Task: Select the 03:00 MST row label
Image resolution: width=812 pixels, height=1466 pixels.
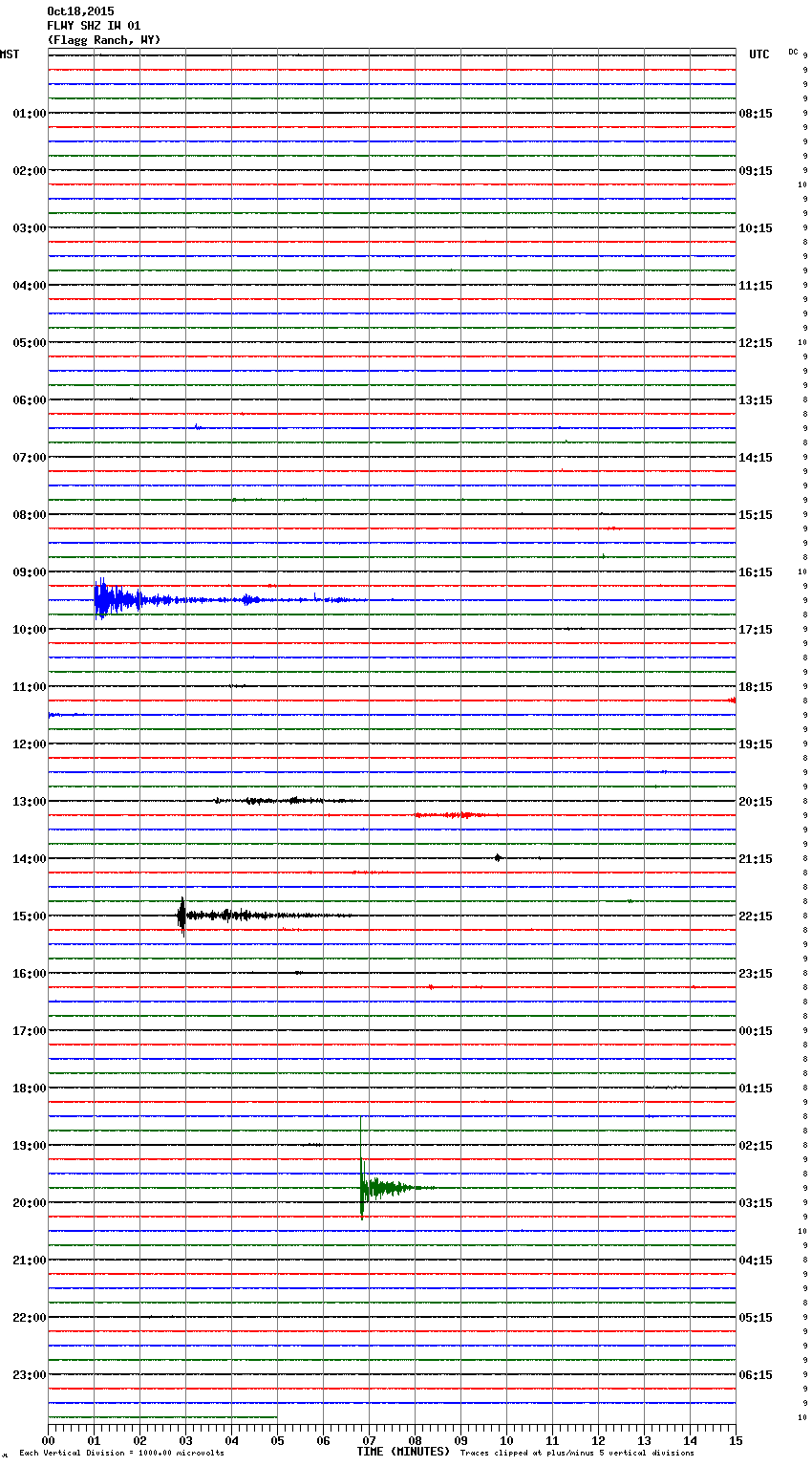Action: [x=30, y=228]
